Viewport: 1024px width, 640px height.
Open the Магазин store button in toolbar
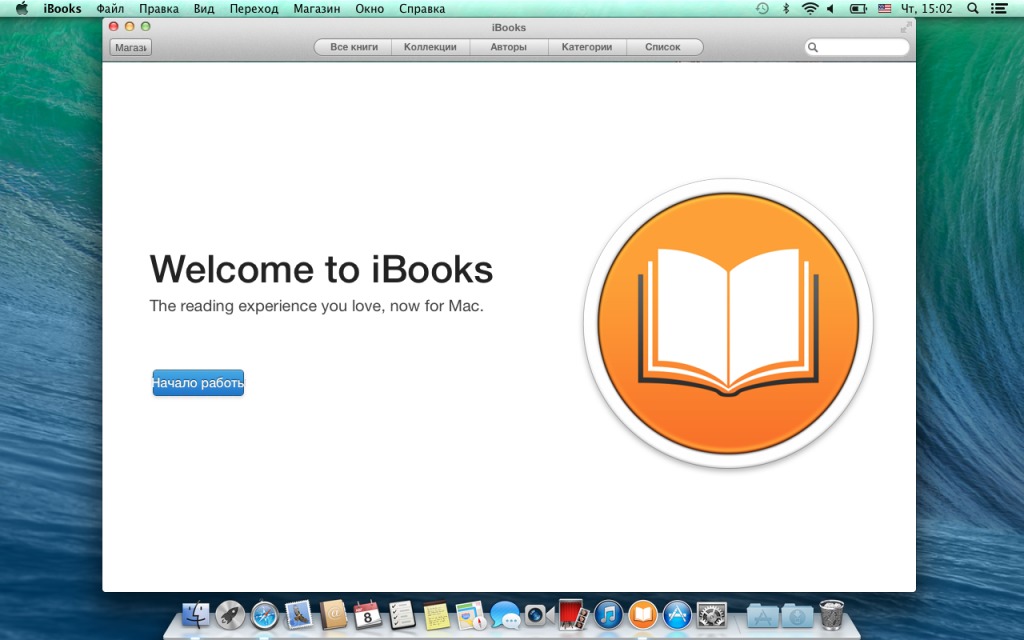coord(130,47)
